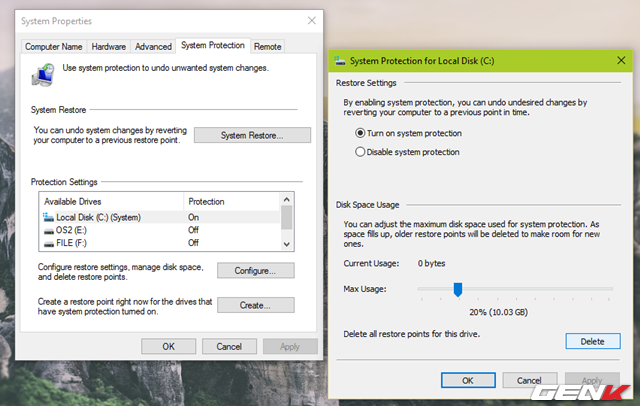This screenshot has width=640, height=406.
Task: Click the FILE (F:) drive icon
Action: [x=47, y=243]
